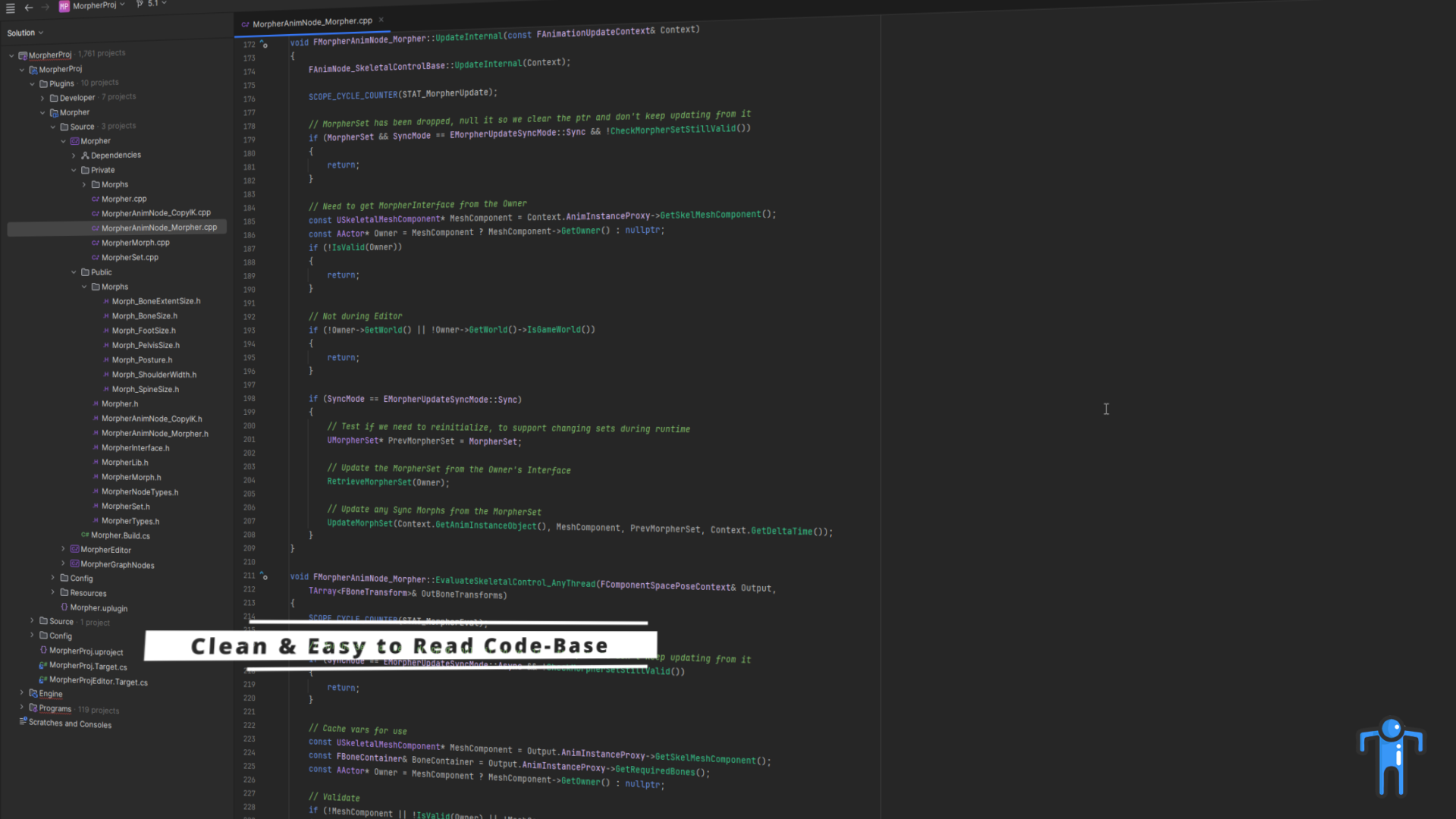Expand the Engine node

click(22, 693)
